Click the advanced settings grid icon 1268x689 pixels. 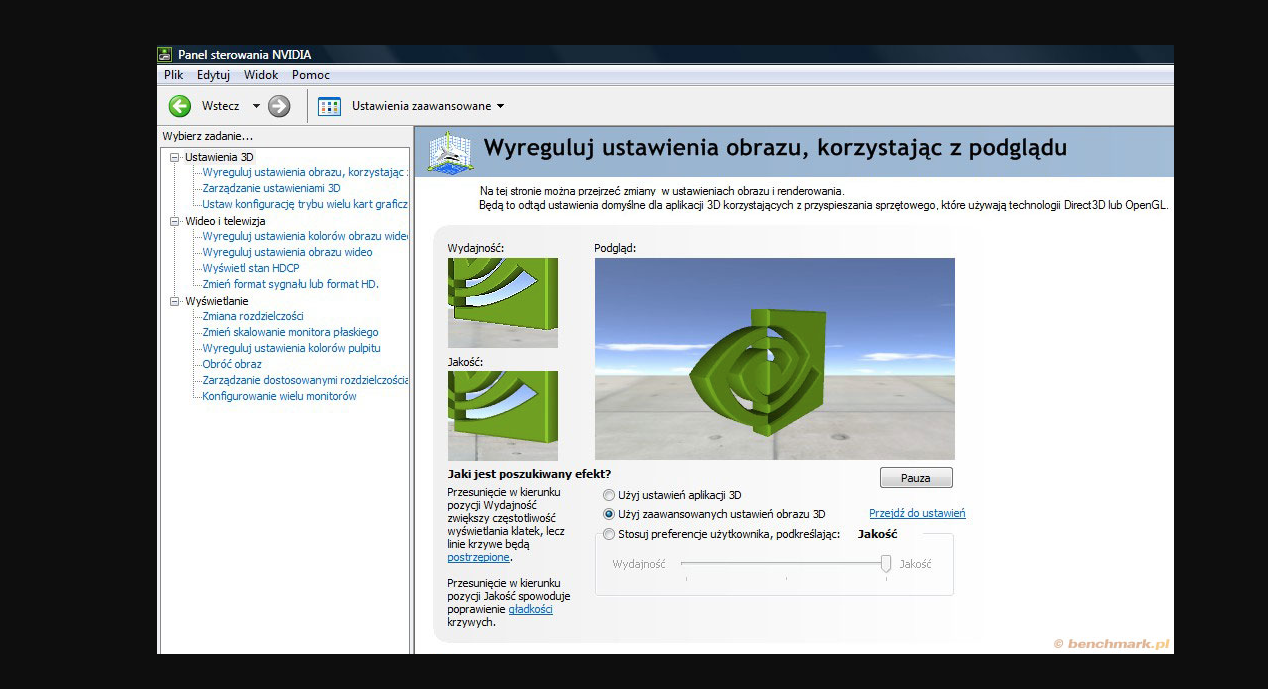pyautogui.click(x=330, y=106)
